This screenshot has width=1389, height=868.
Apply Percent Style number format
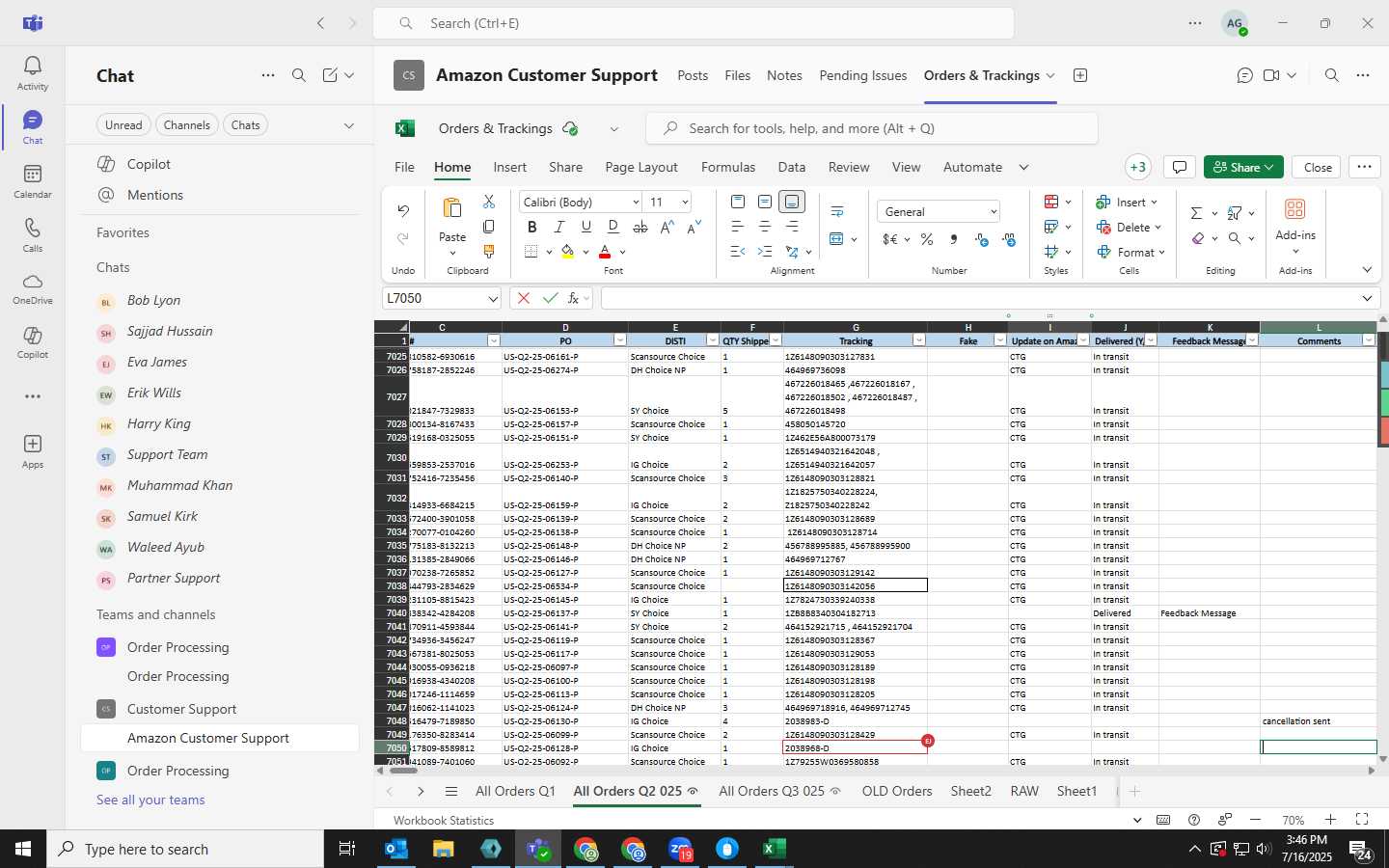coord(926,239)
